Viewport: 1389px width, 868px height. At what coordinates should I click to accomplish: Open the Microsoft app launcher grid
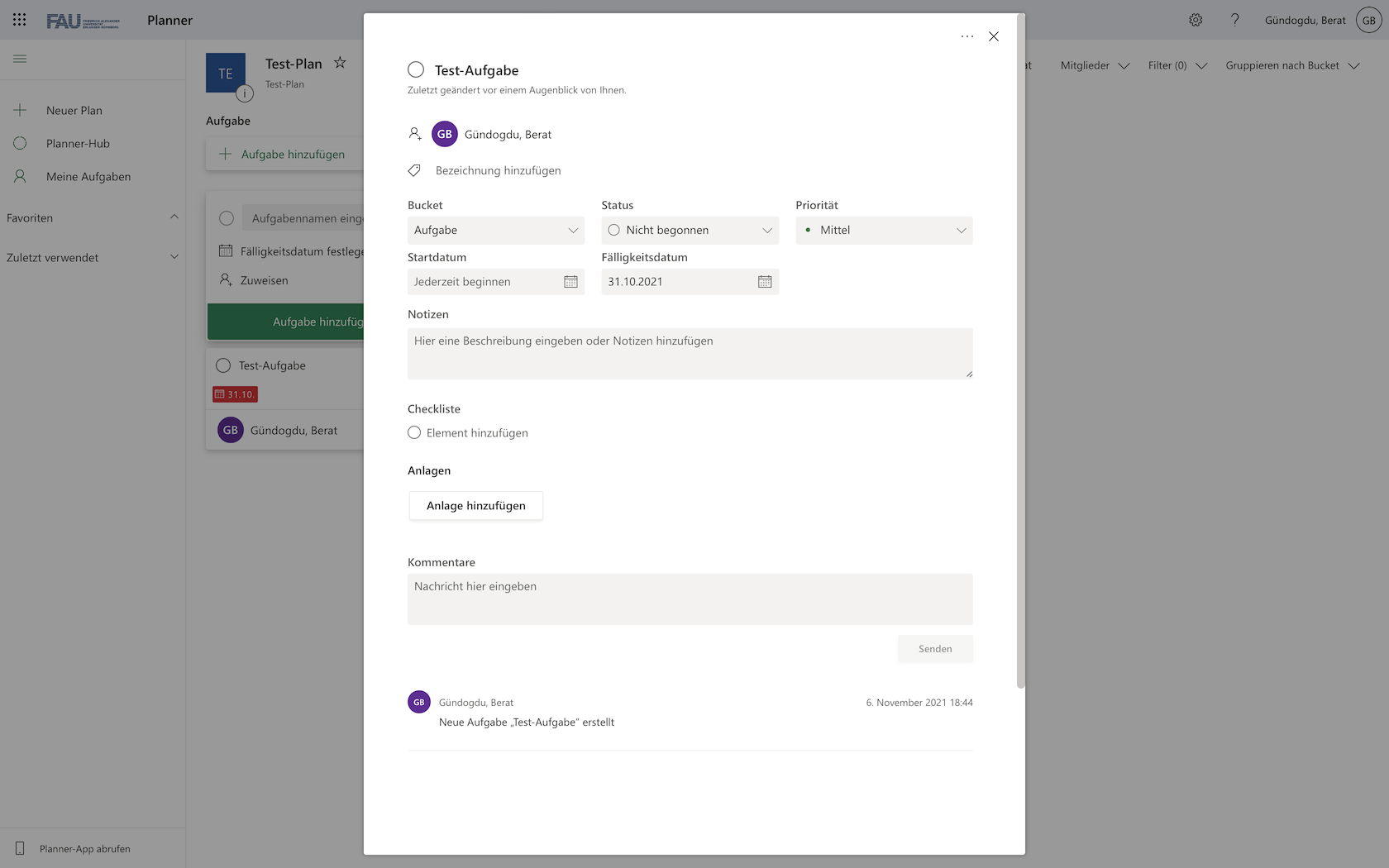click(x=19, y=19)
